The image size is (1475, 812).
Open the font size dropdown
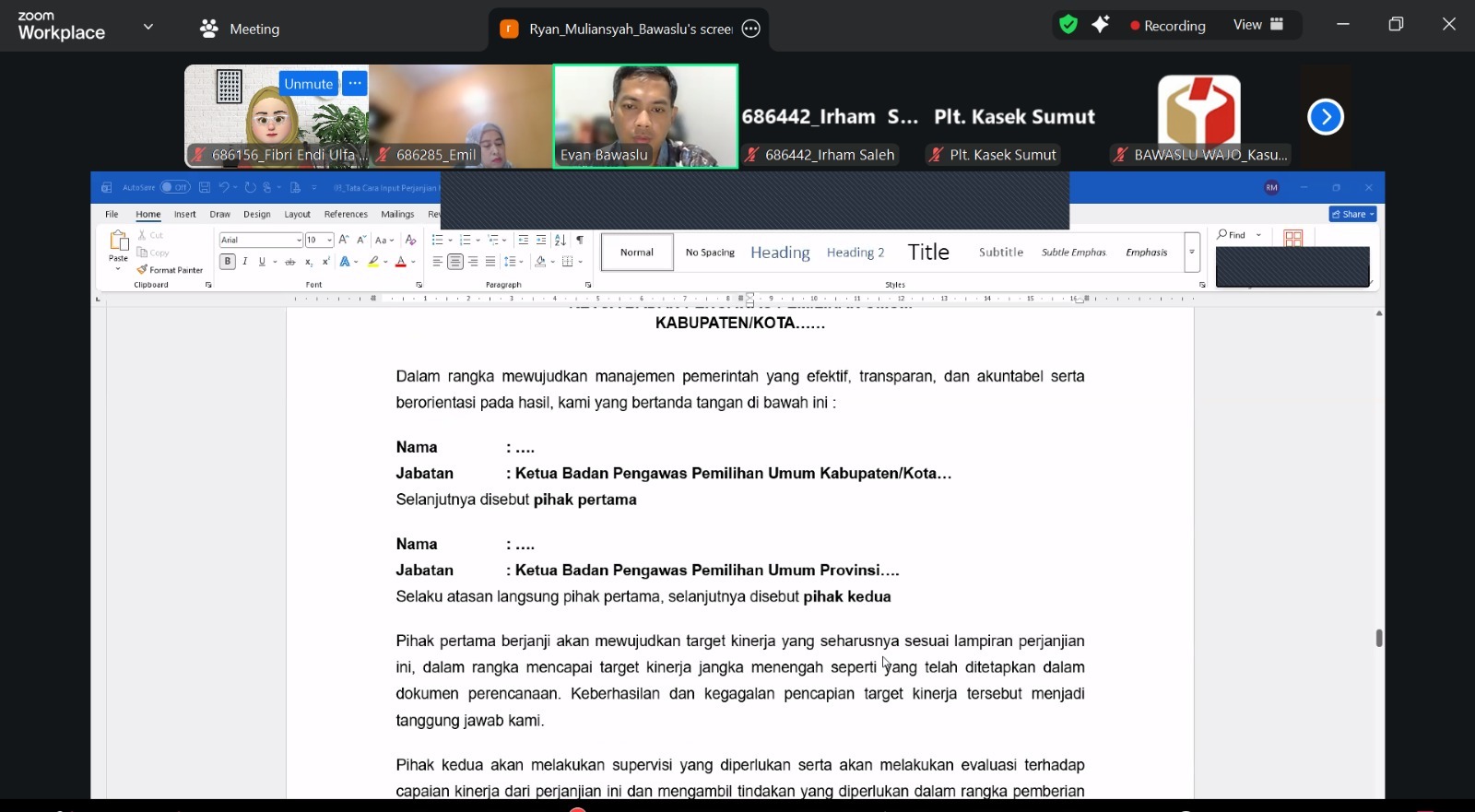[x=329, y=240]
